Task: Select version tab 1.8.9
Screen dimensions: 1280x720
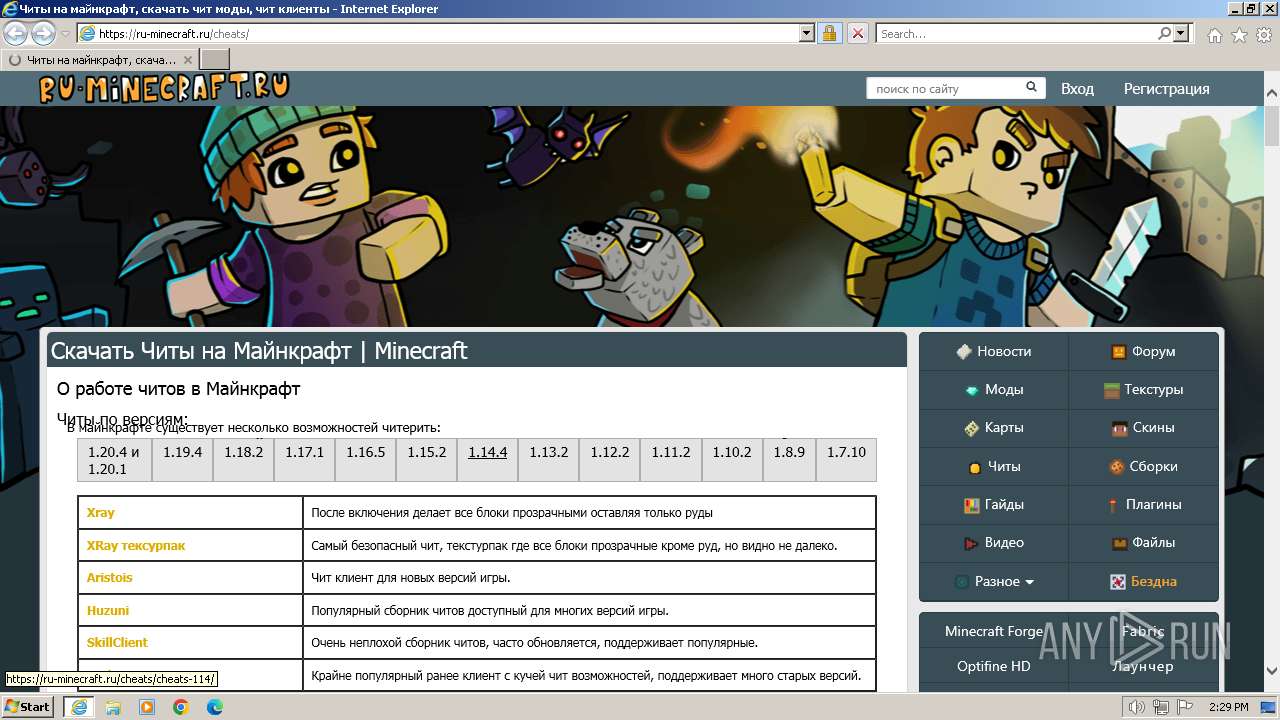Action: click(788, 460)
